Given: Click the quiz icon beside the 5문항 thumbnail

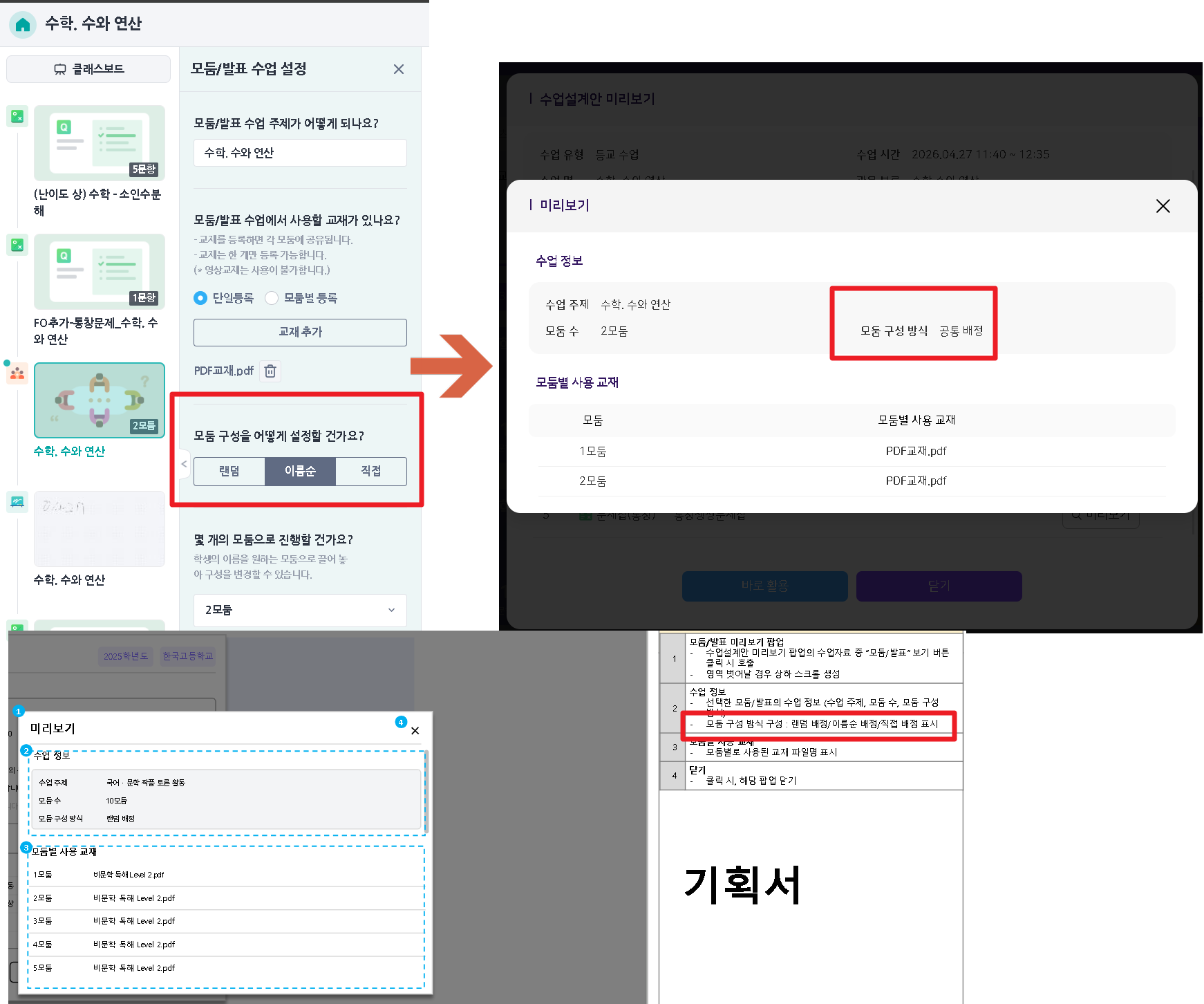Looking at the screenshot, I should point(17,116).
